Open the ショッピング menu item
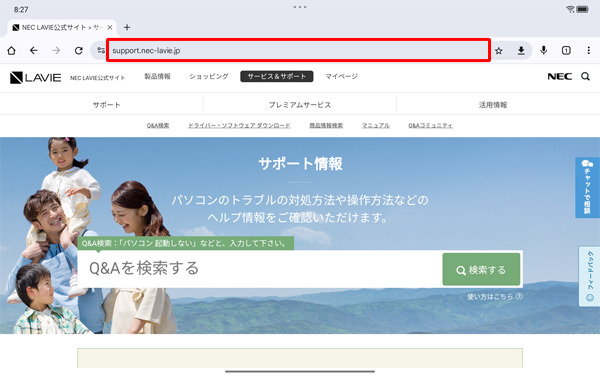 pos(209,77)
